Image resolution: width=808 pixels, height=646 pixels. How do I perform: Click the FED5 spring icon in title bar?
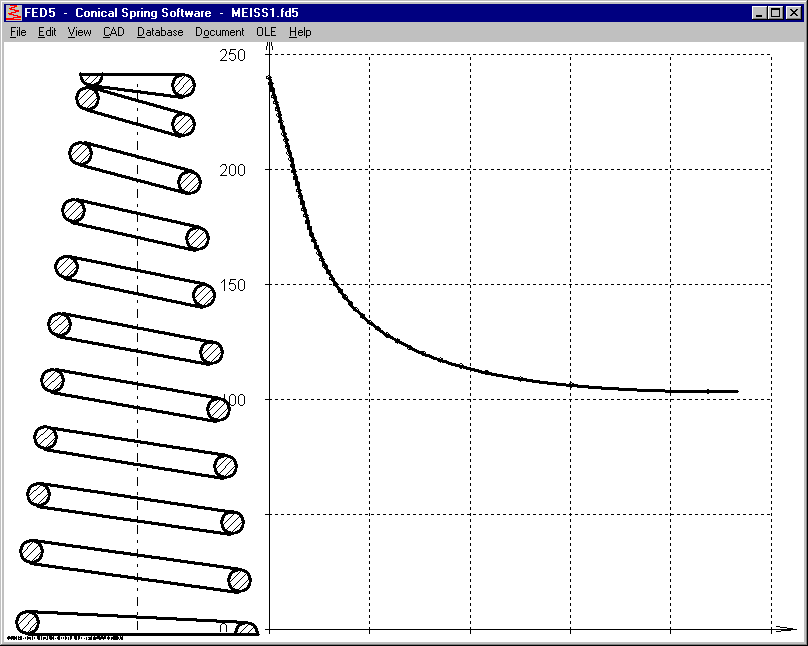[x=13, y=13]
